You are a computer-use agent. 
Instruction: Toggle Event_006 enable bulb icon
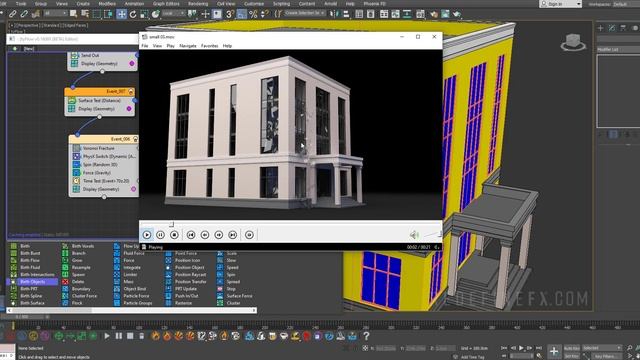pyautogui.click(x=135, y=139)
